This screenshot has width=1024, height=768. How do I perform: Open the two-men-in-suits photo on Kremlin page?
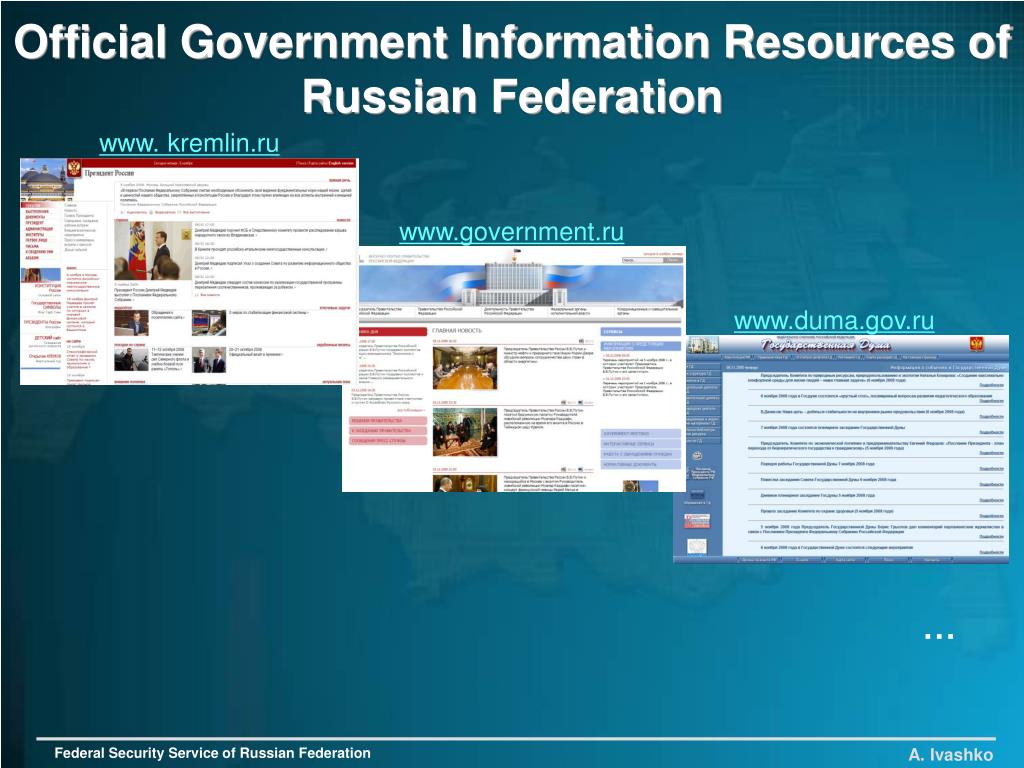(209, 360)
